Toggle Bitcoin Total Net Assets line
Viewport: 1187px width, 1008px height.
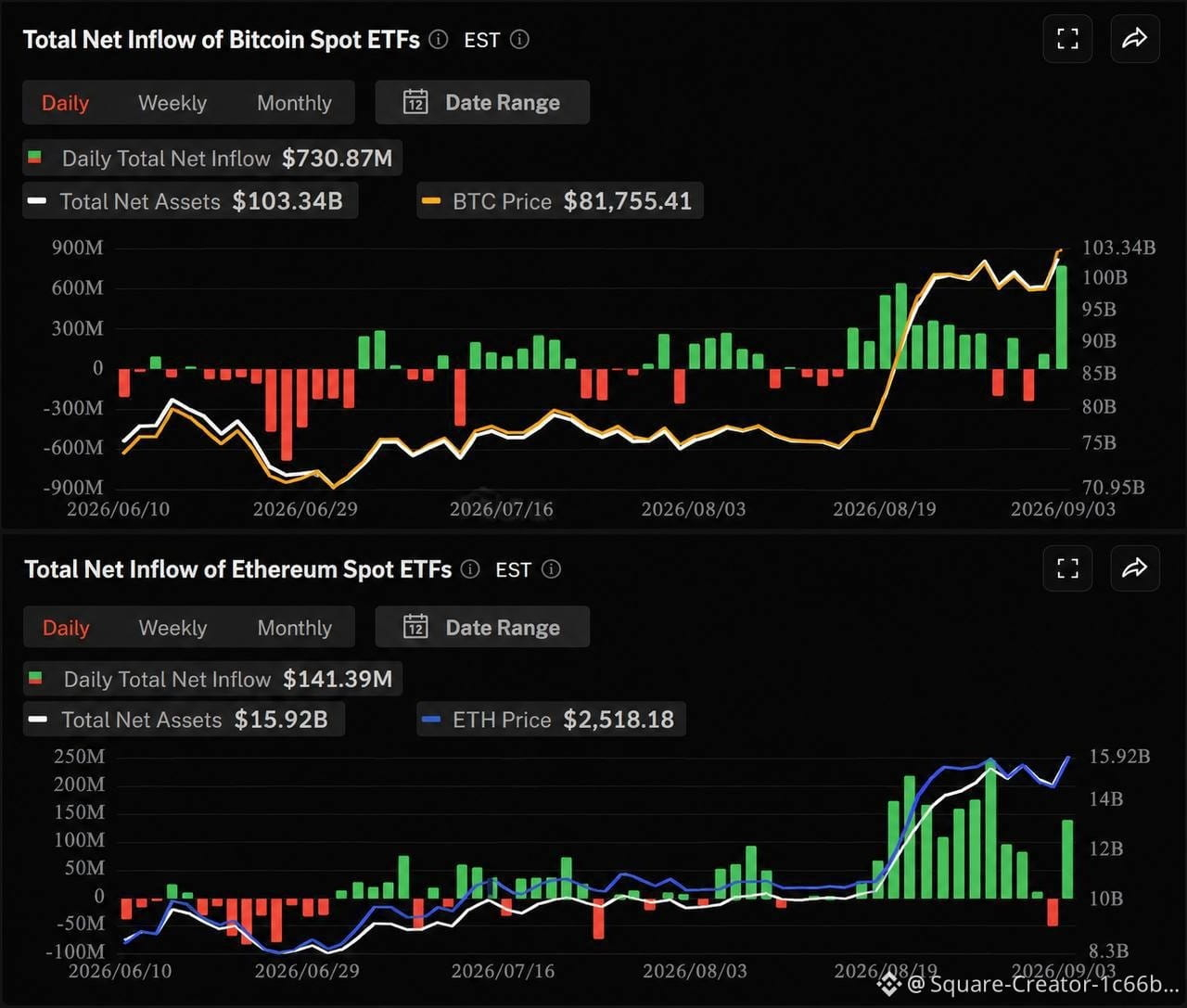coord(189,201)
